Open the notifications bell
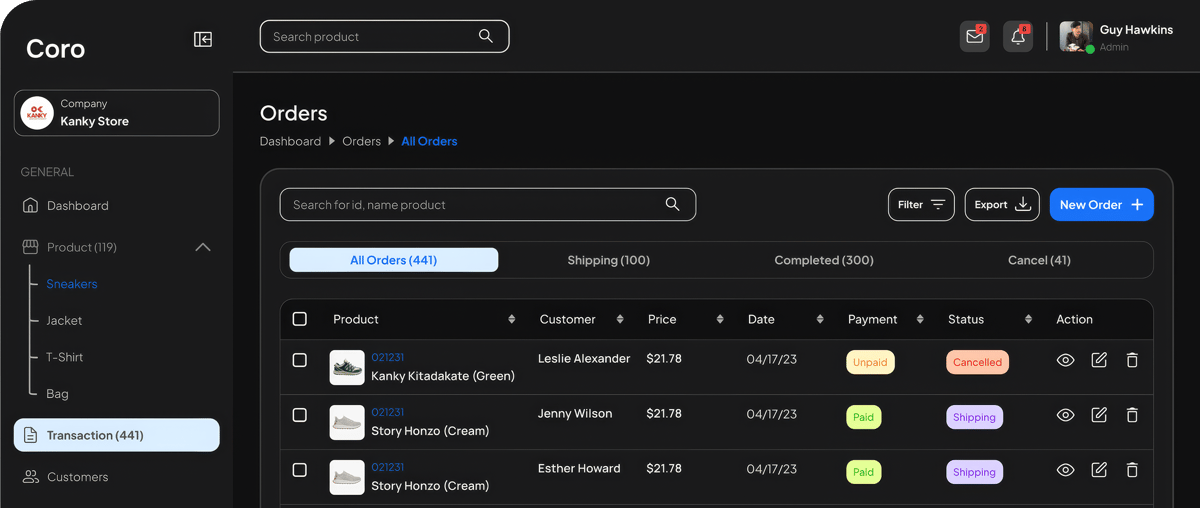 [1018, 37]
